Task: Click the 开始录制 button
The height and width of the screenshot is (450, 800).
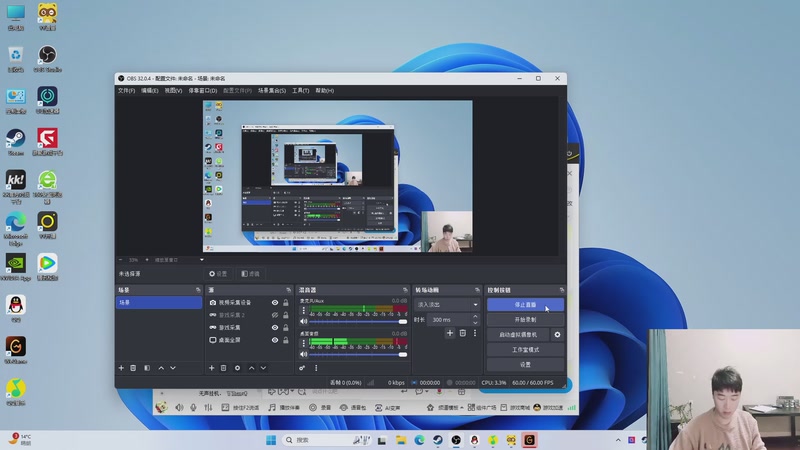Action: coord(525,320)
